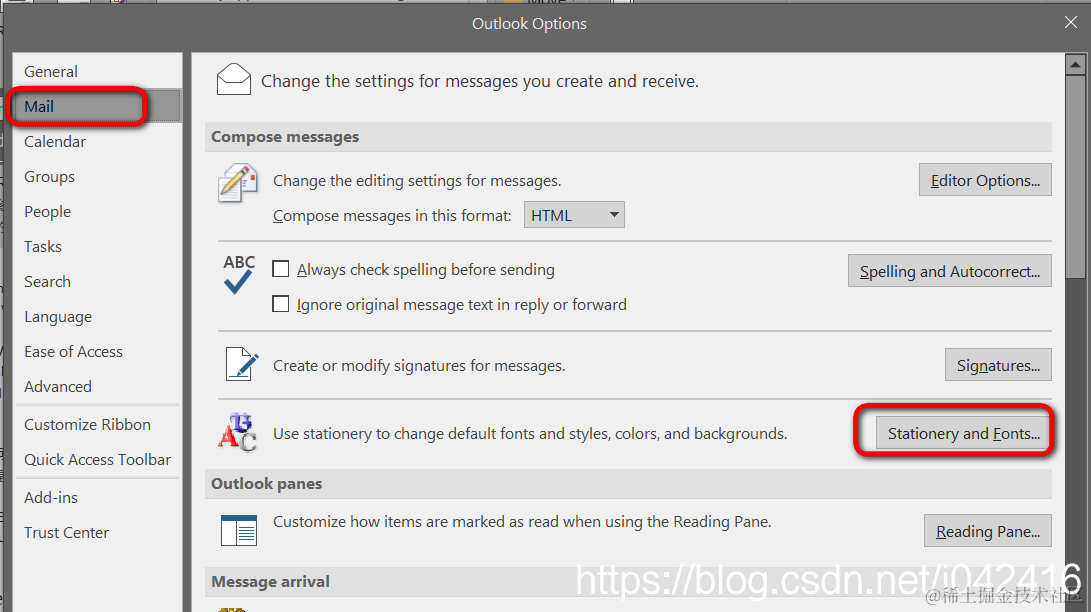
Task: Open the Trust Center category
Action: (x=97, y=533)
